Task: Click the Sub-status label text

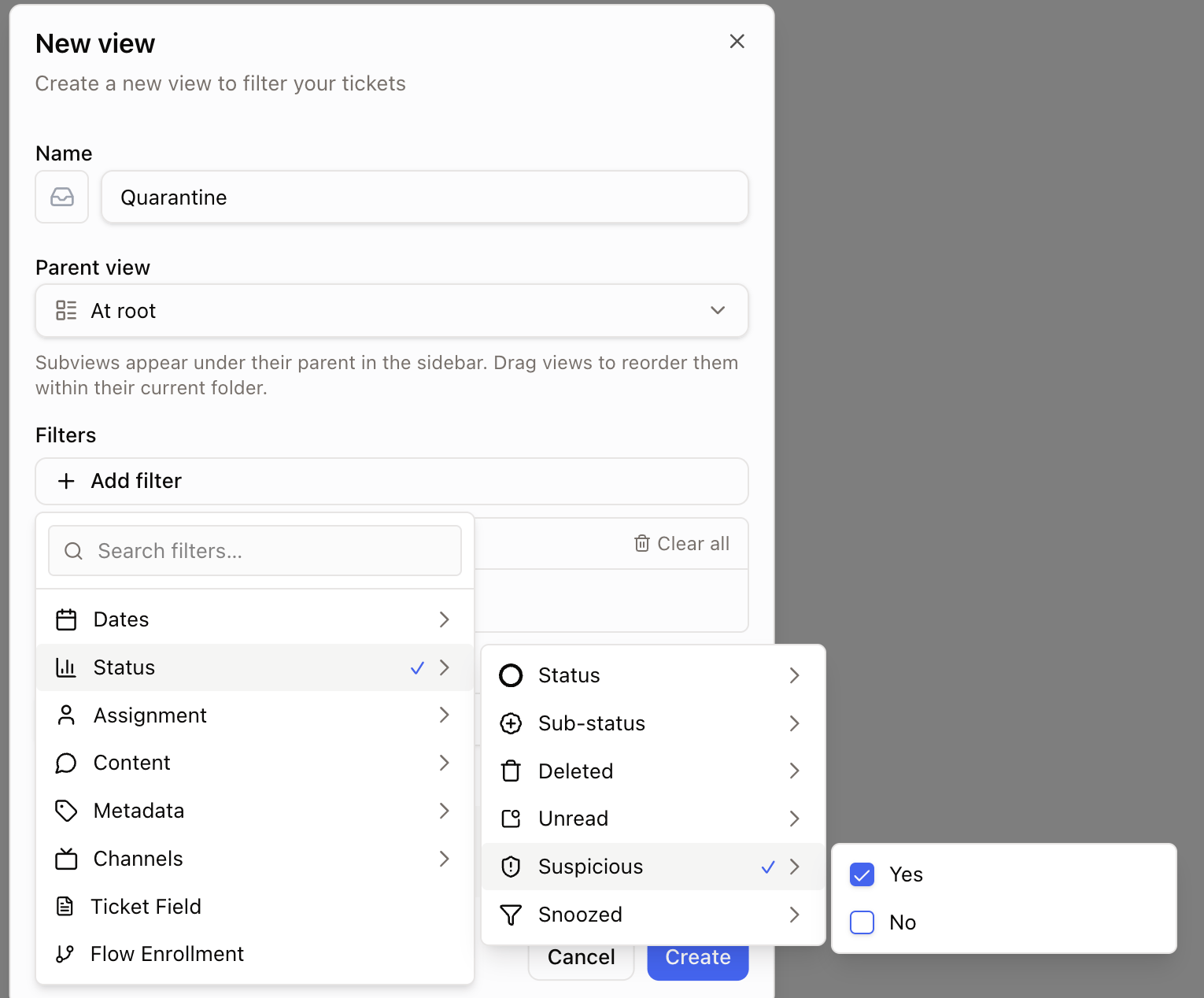Action: tap(592, 723)
